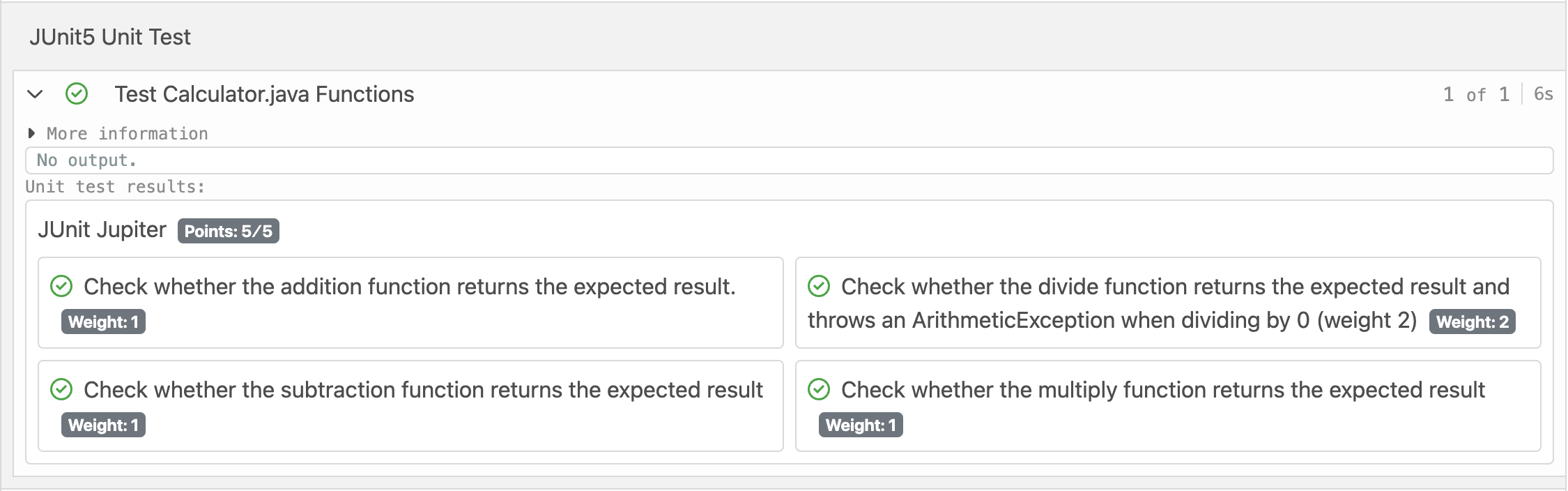Click Weight: 1 badge under subtraction test
This screenshot has width=1568, height=491.
pyautogui.click(x=103, y=425)
